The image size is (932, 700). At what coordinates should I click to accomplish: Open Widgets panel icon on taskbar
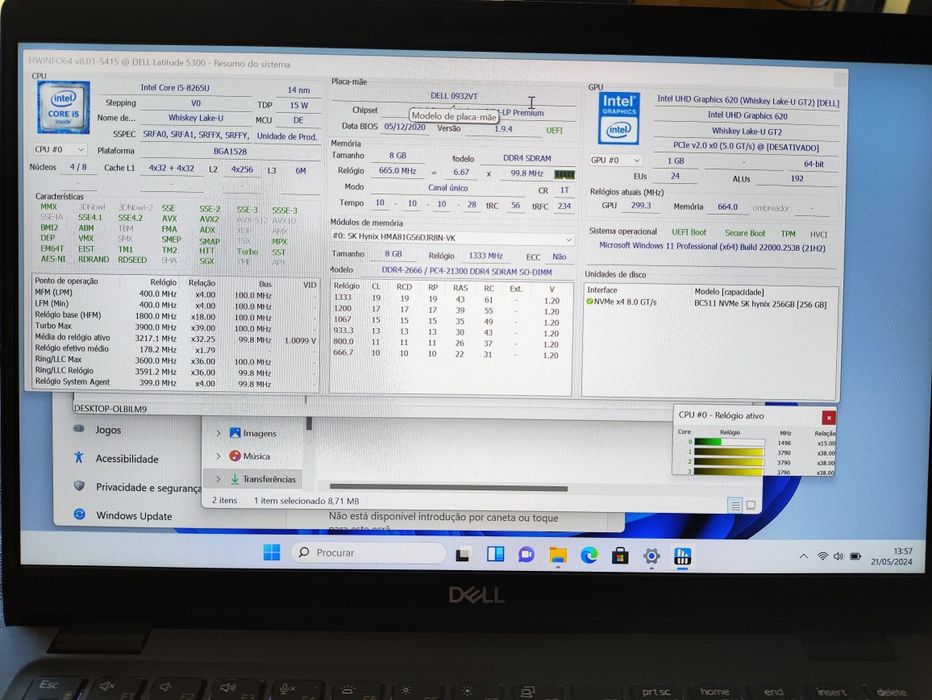click(495, 554)
